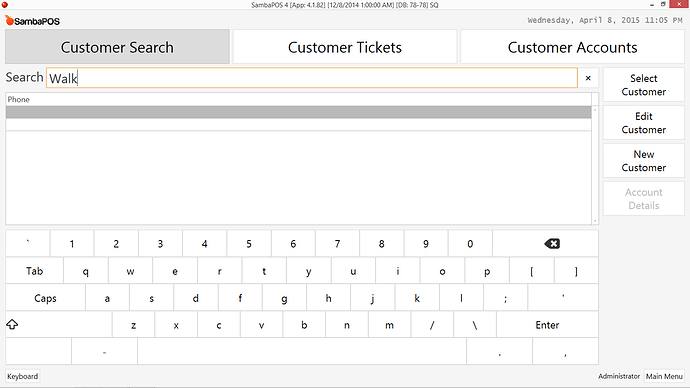Screen dimensions: 690x388
Task: Toggle the Keyboard button at bottom
Action: click(x=22, y=376)
